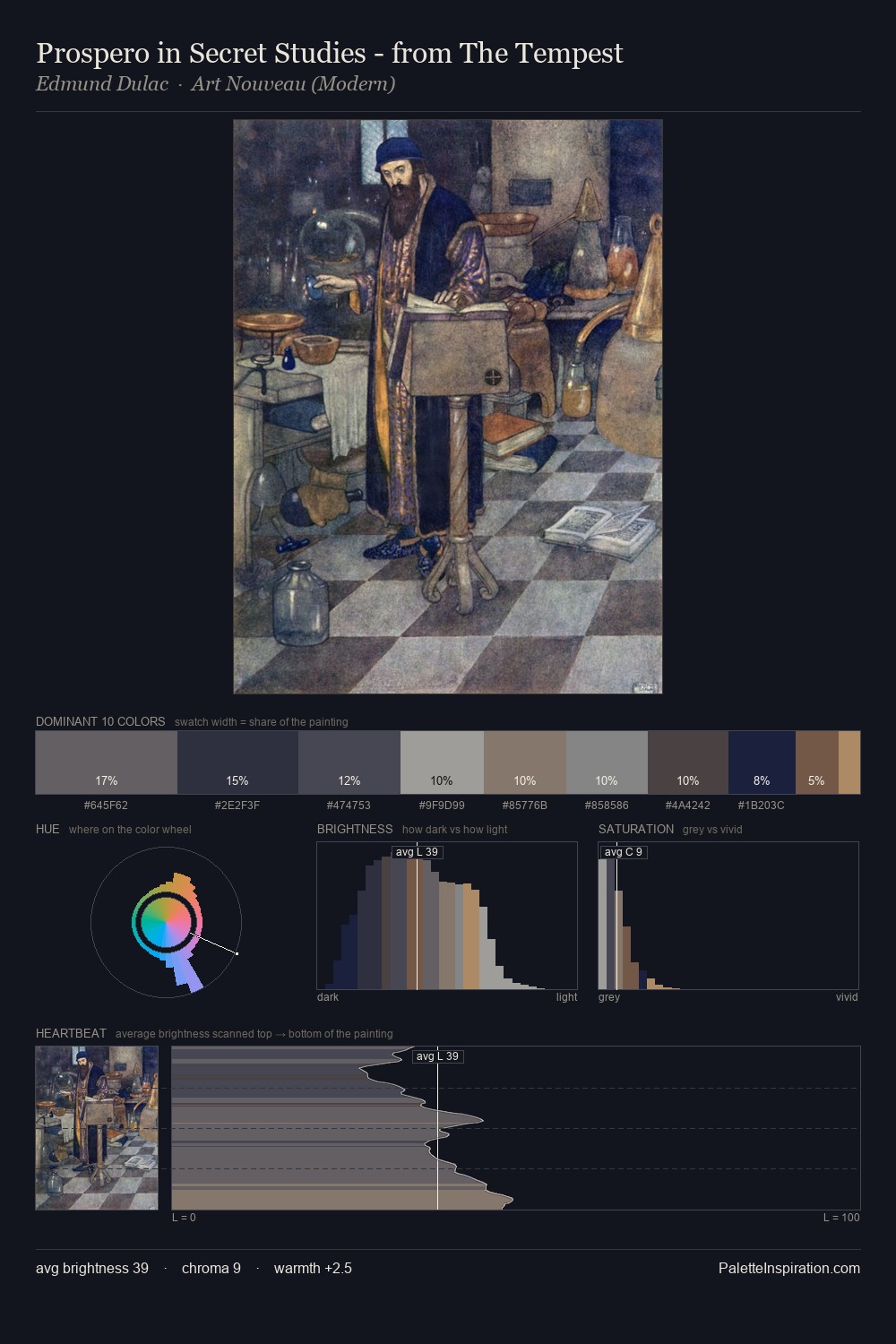Click the brightness histogram chart
The image size is (896, 1344).
(x=447, y=916)
